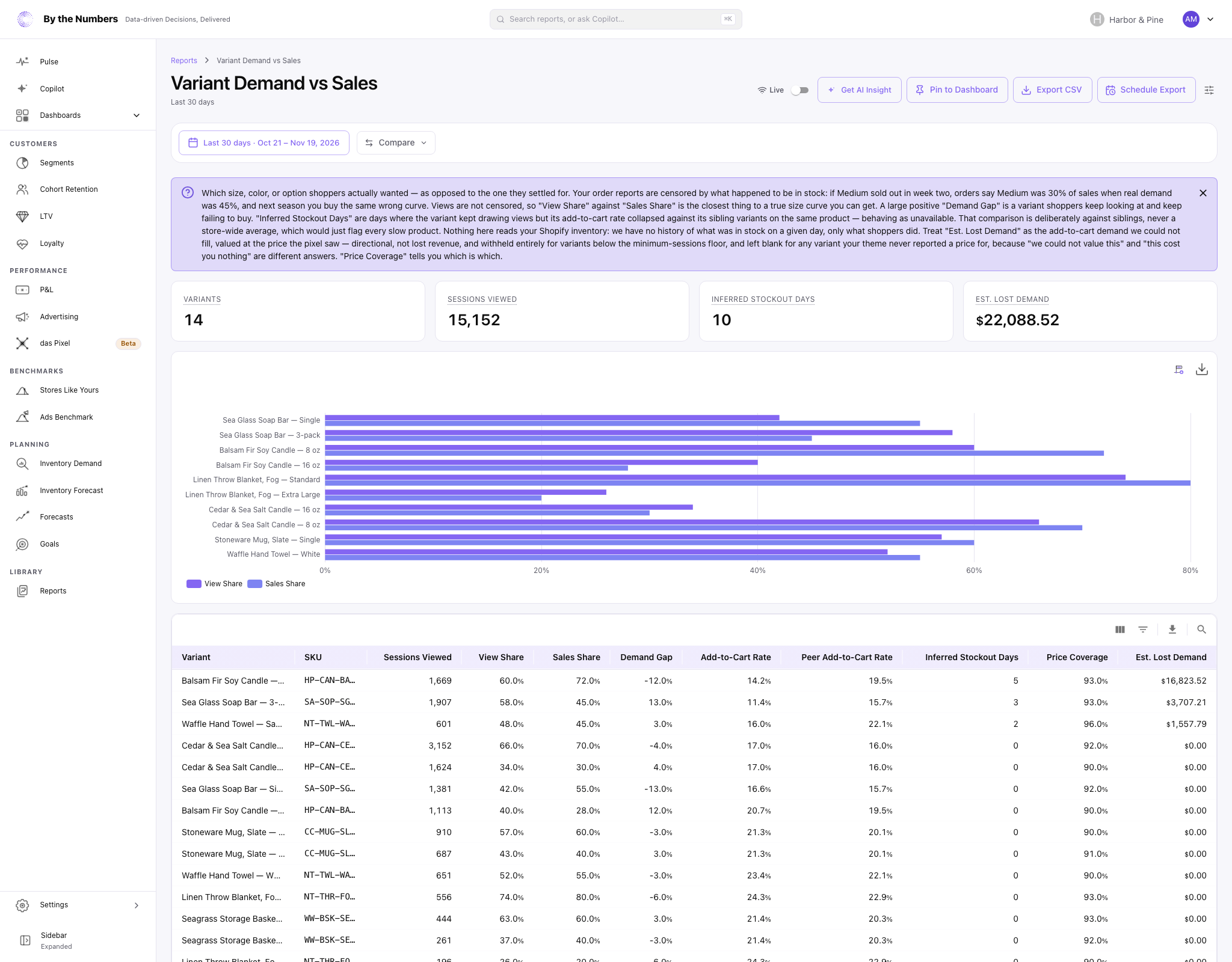Sort by Add-to-Cart Rate column
This screenshot has height=962, width=1232.
point(736,658)
